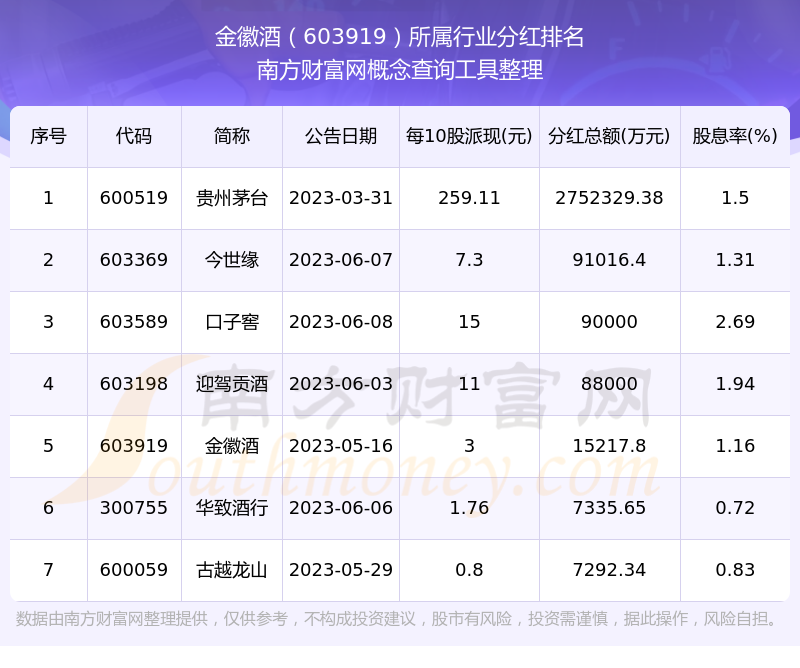Select stock code 600519
This screenshot has width=800, height=668.
coord(134,198)
